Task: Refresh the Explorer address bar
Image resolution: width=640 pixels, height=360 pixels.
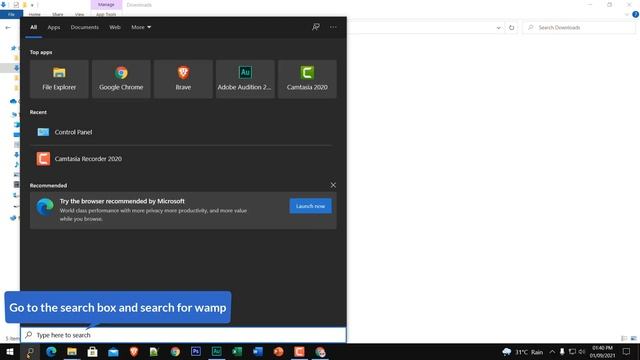Action: point(511,27)
